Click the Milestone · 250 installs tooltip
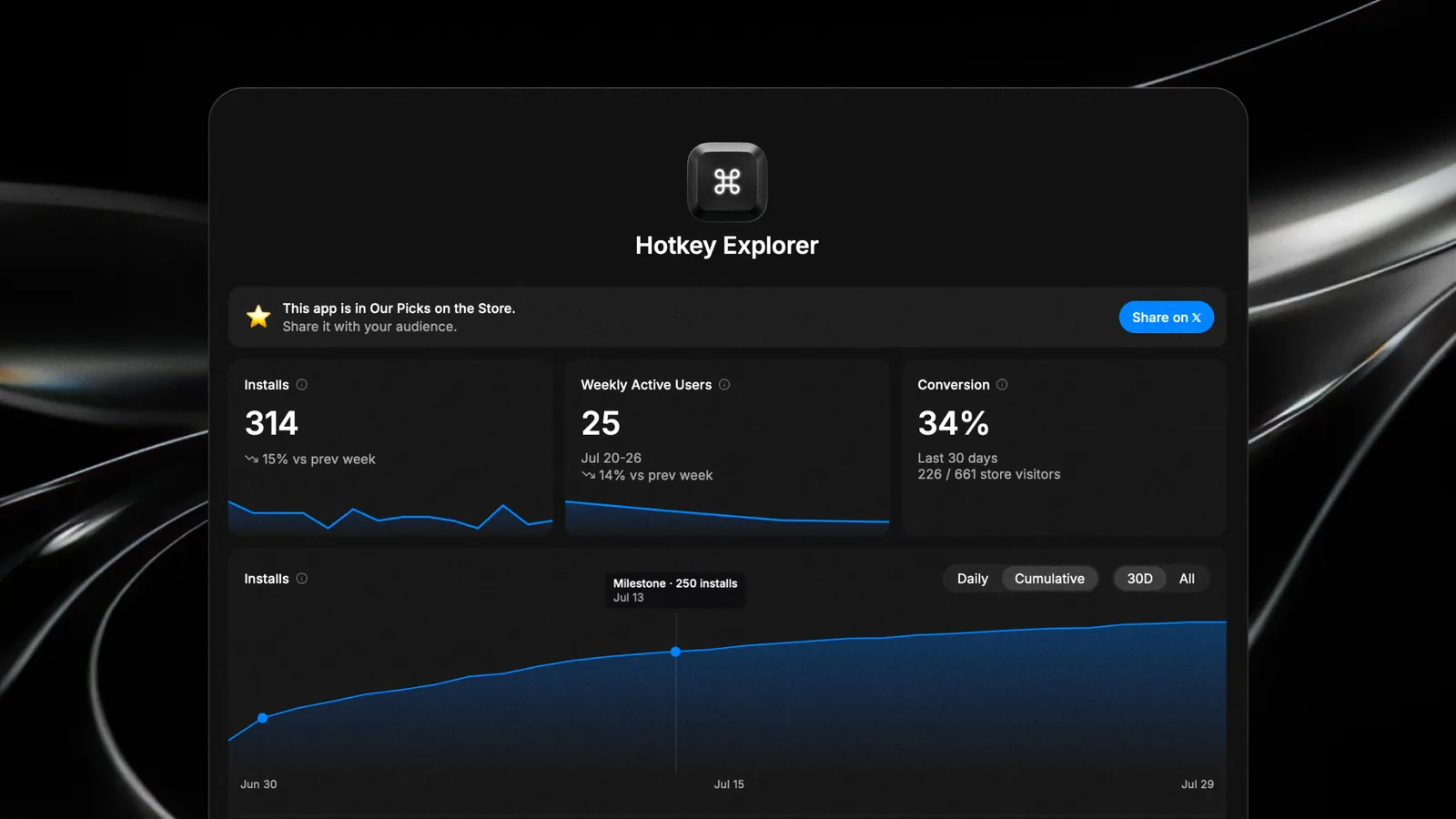 (675, 590)
